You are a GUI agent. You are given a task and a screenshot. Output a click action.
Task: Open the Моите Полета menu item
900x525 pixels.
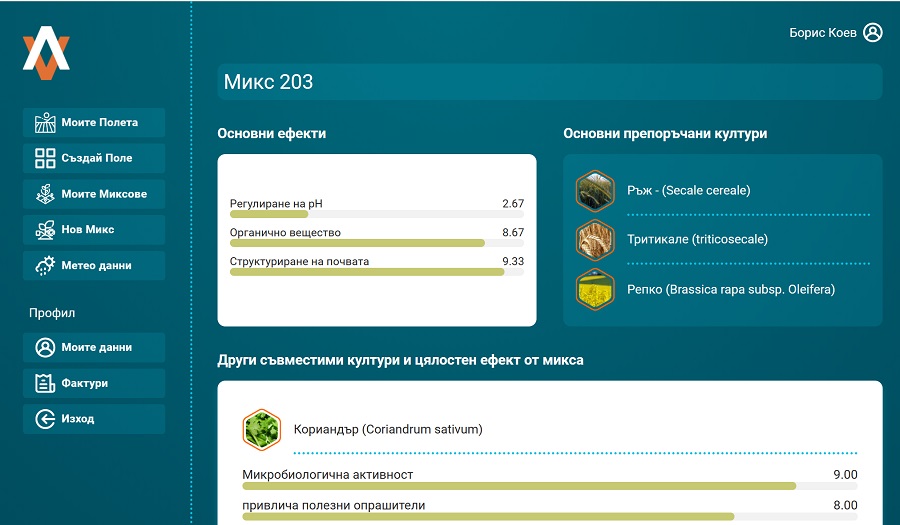pos(99,123)
